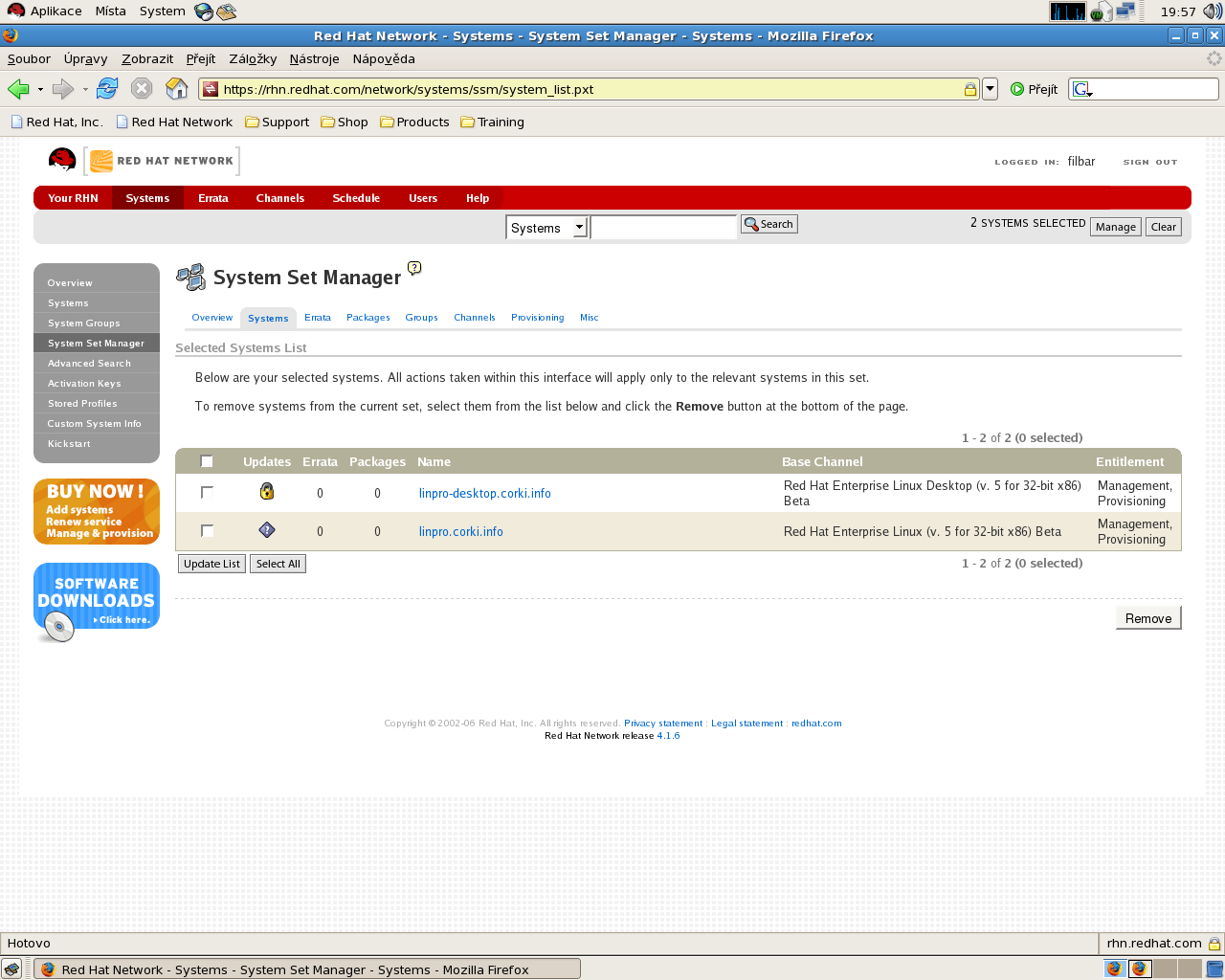1225x980 pixels.
Task: Click the padlock icon in the address bar
Action: [x=969, y=89]
